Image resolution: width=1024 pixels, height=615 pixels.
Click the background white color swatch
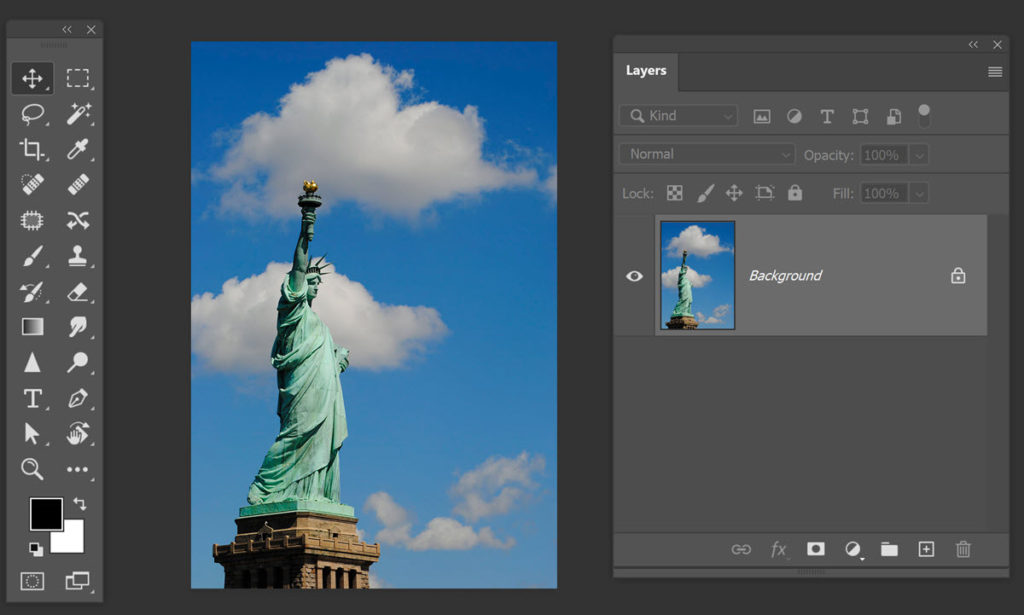(71, 539)
